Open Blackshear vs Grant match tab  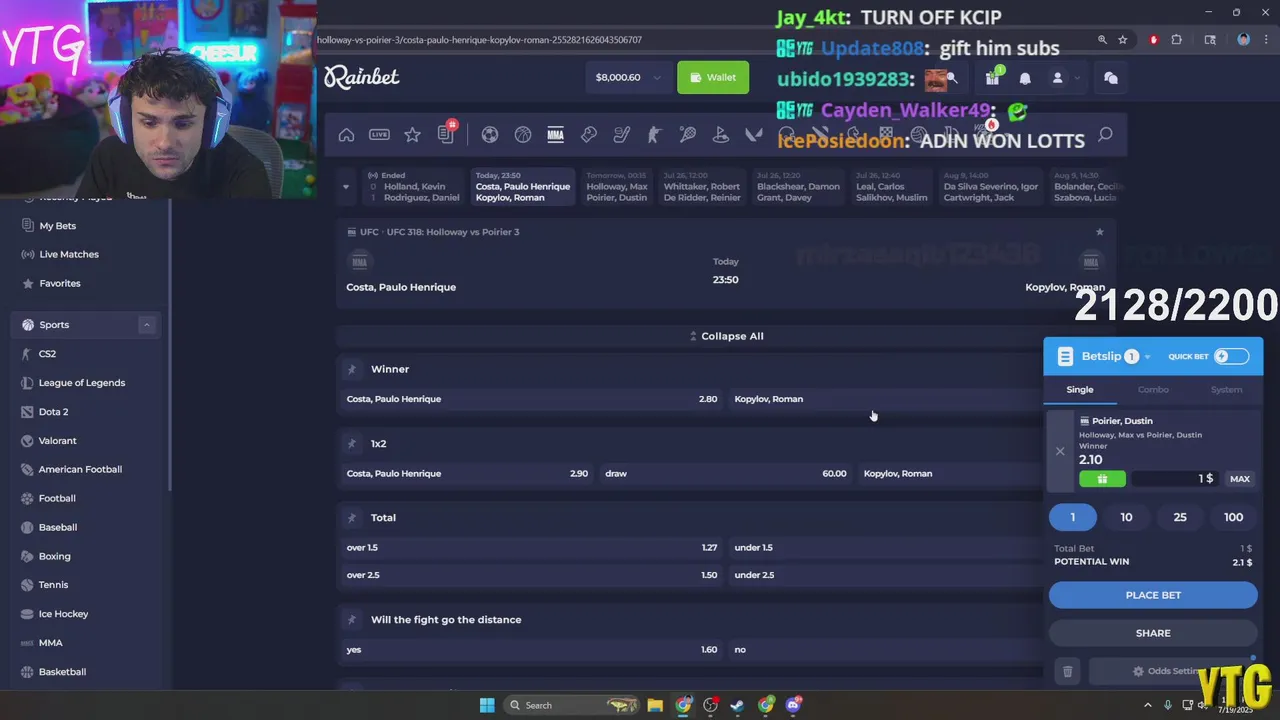(x=798, y=187)
